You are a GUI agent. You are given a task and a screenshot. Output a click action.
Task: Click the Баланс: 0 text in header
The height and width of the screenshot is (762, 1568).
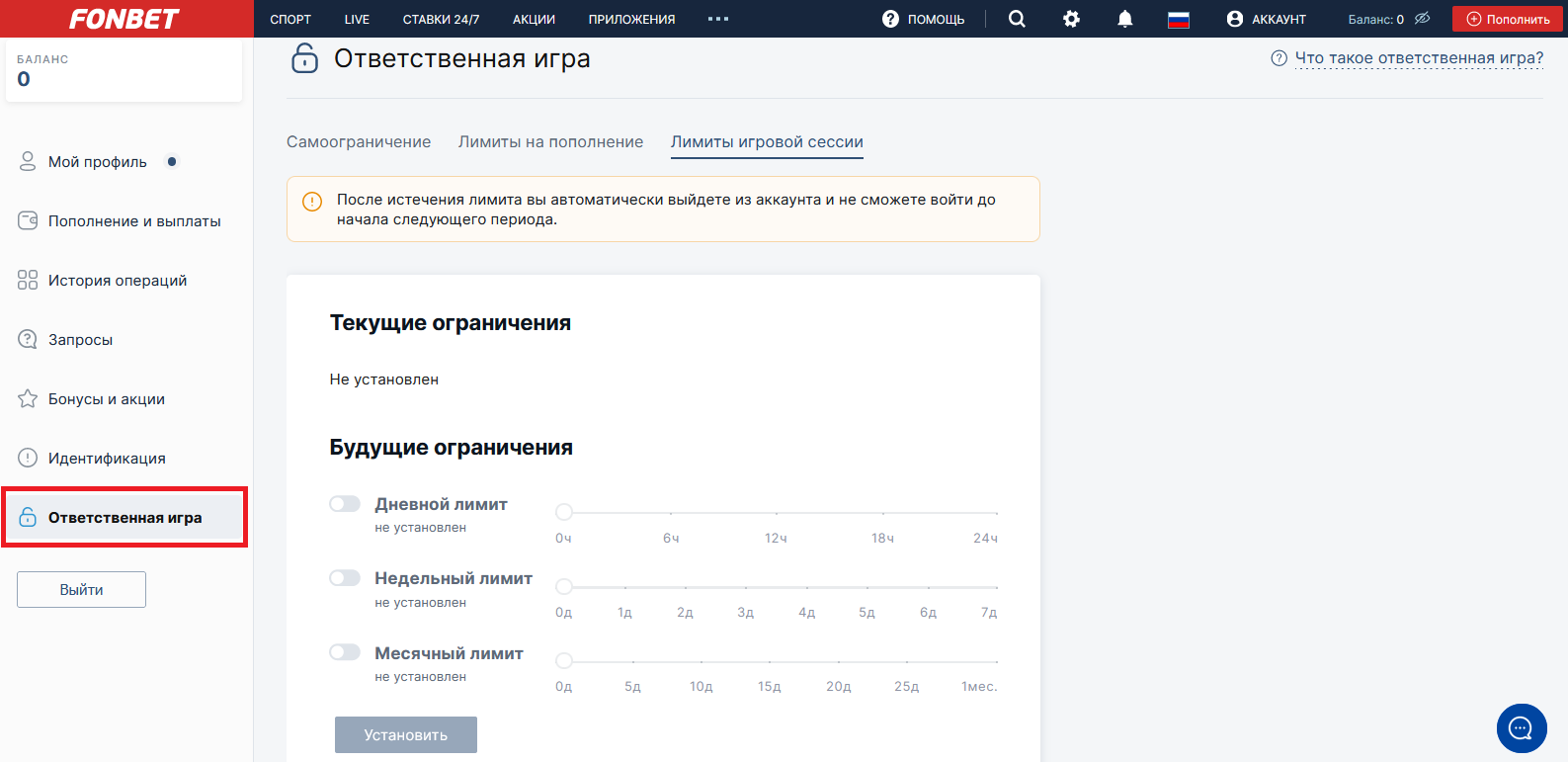point(1375,19)
